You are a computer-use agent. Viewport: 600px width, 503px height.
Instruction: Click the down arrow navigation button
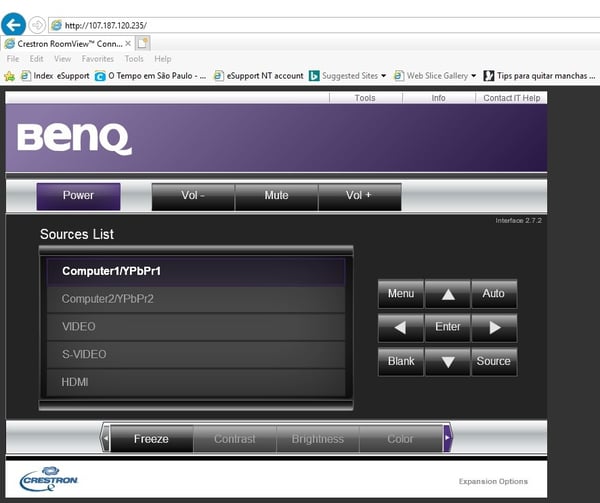448,361
